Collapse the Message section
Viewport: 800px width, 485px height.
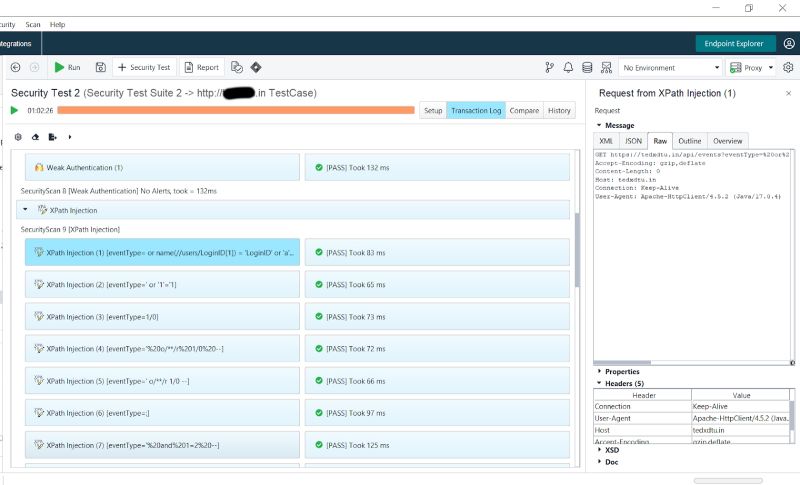599,125
